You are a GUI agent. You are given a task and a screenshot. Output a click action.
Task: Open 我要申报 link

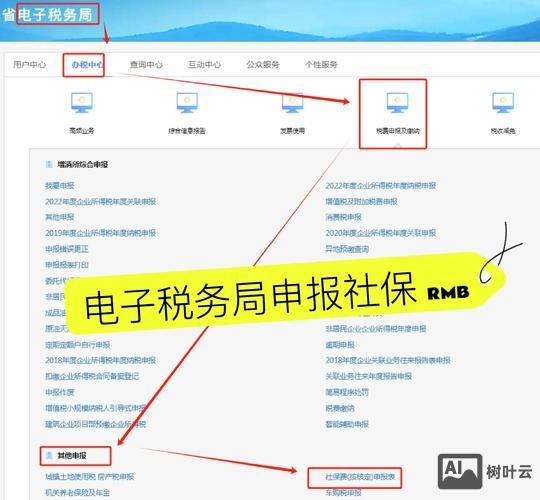pos(60,186)
